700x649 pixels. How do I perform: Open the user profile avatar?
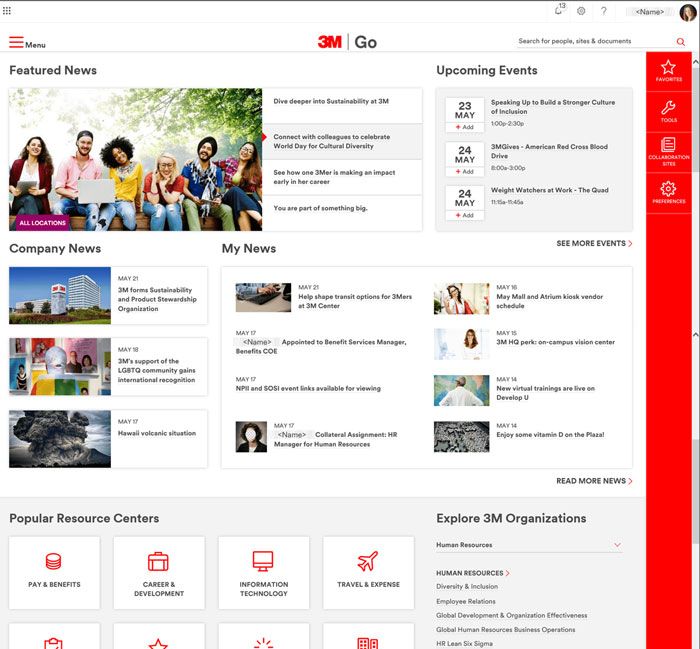(x=688, y=12)
